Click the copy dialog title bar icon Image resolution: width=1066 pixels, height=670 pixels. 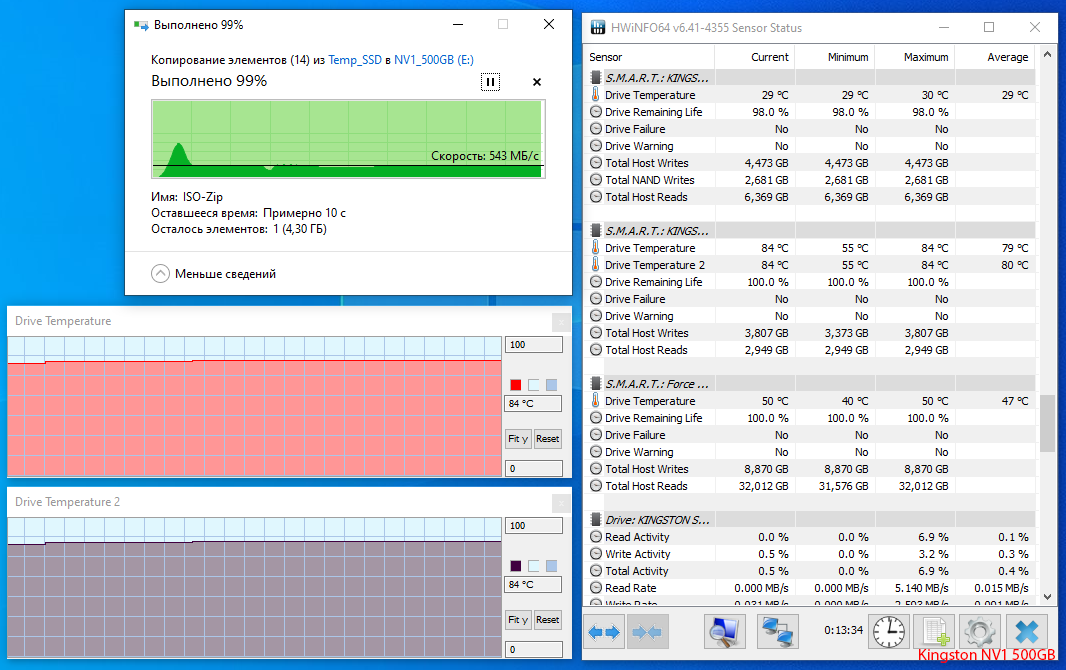[x=141, y=25]
